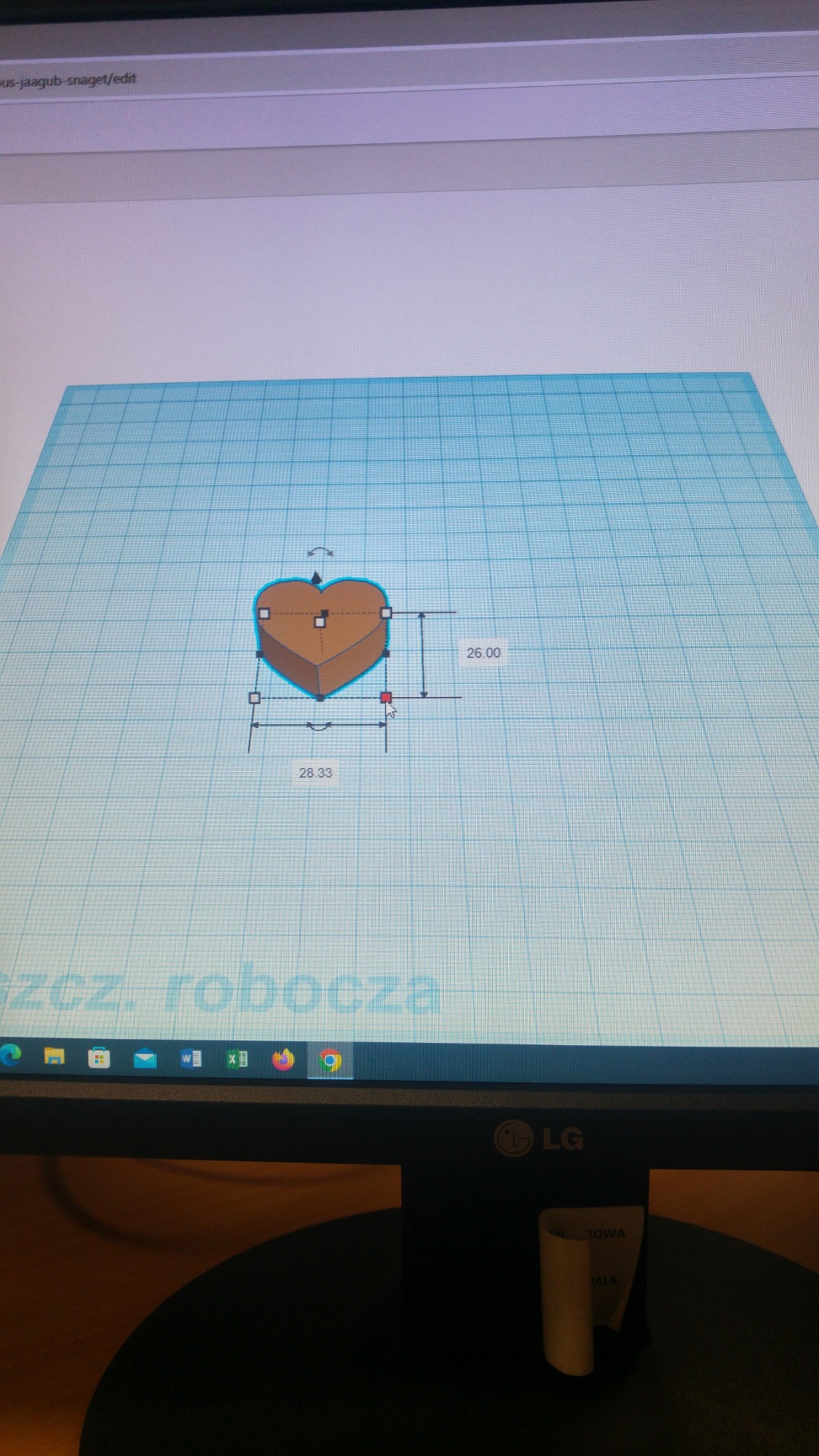819x1456 pixels.
Task: Open the Mail app from the taskbar
Action: (145, 1058)
